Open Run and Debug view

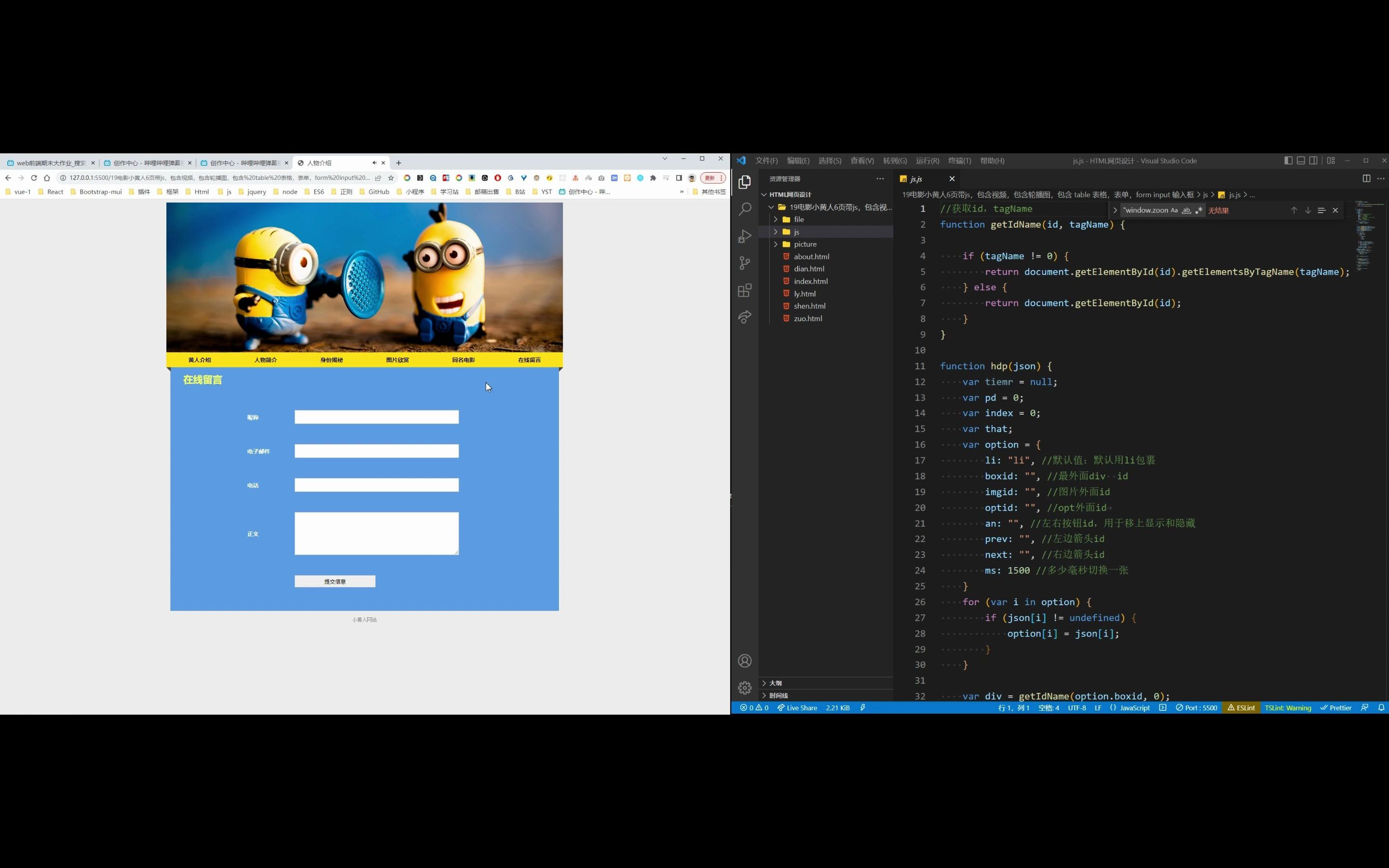pyautogui.click(x=745, y=236)
